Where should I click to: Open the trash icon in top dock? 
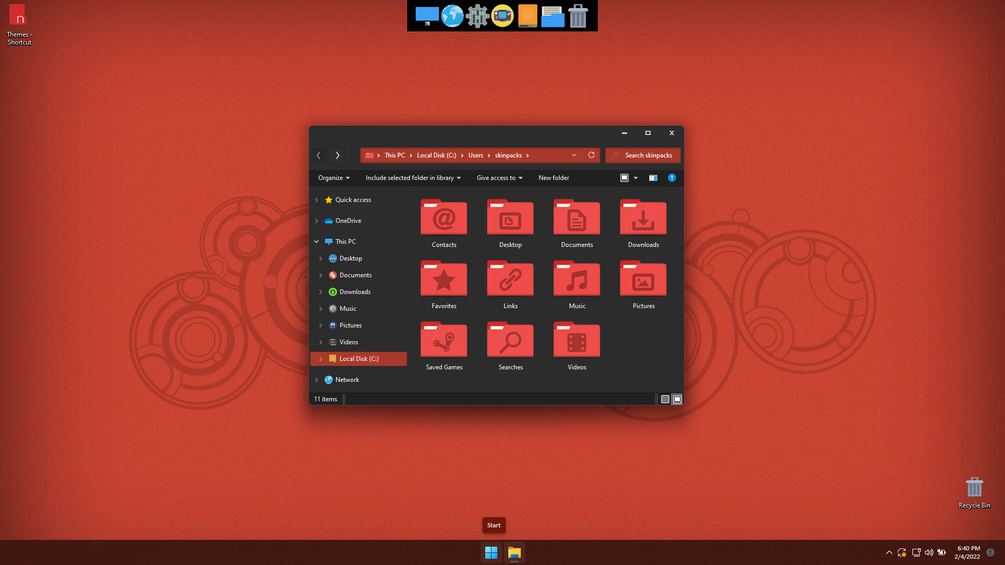[577, 15]
